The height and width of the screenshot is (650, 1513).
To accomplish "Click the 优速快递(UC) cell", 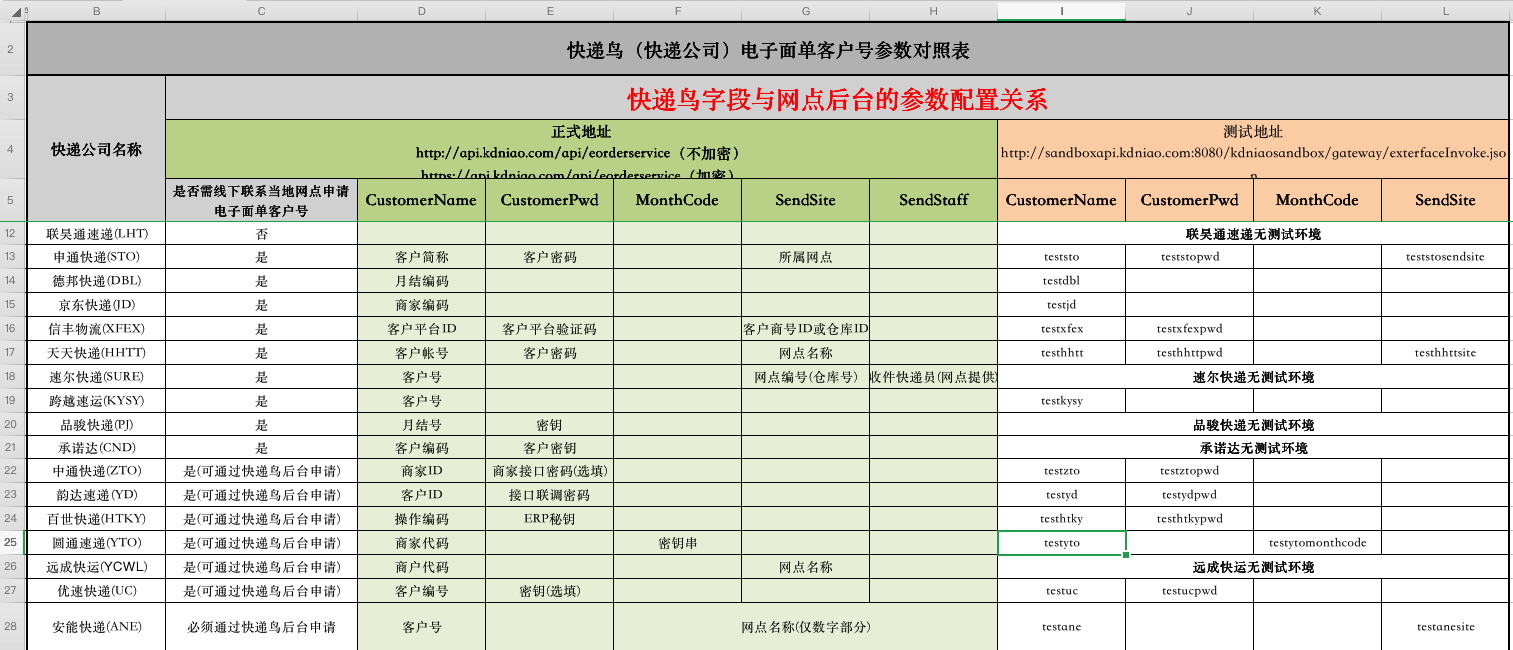I will [96, 591].
